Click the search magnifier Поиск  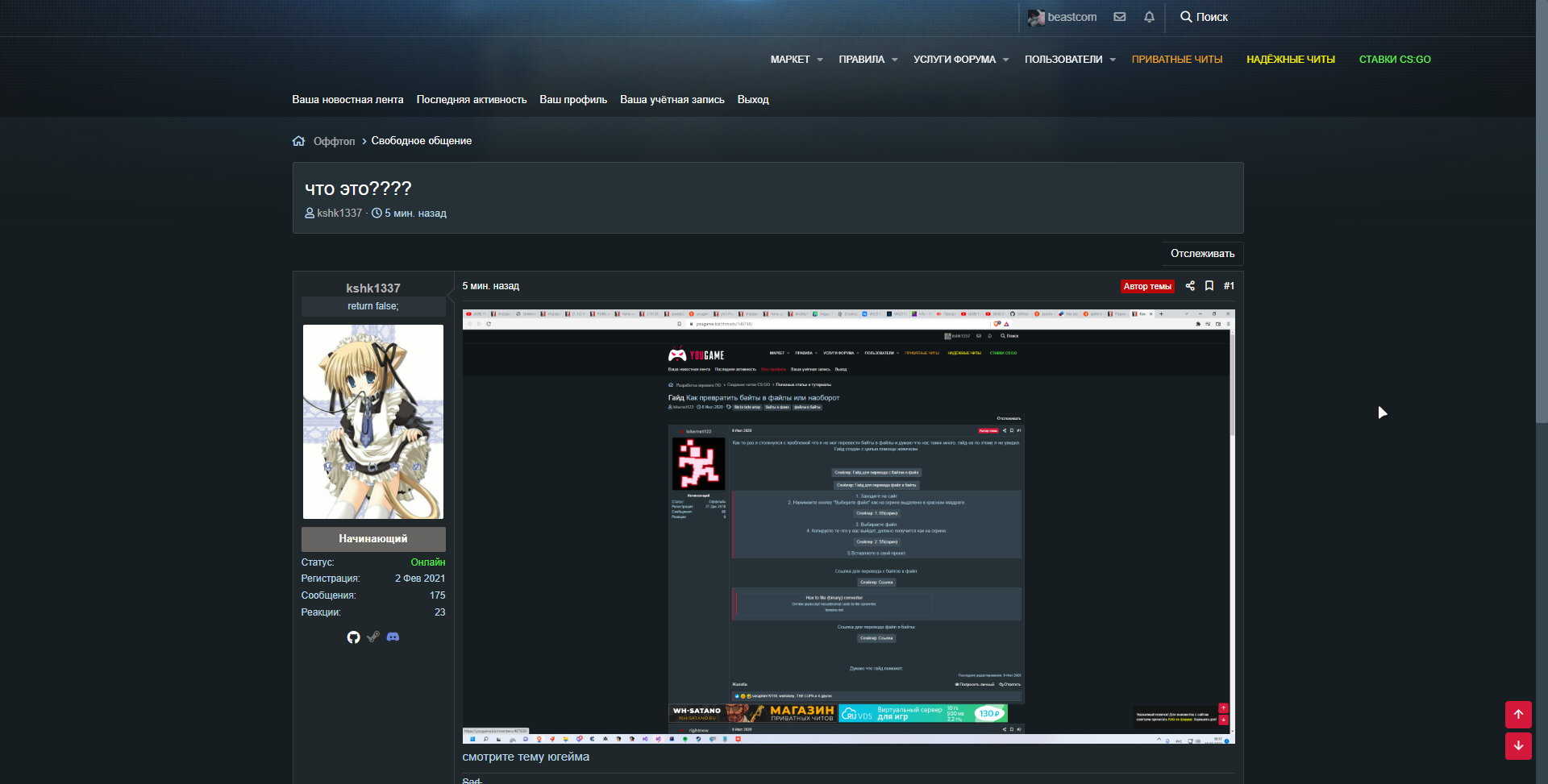click(1204, 17)
